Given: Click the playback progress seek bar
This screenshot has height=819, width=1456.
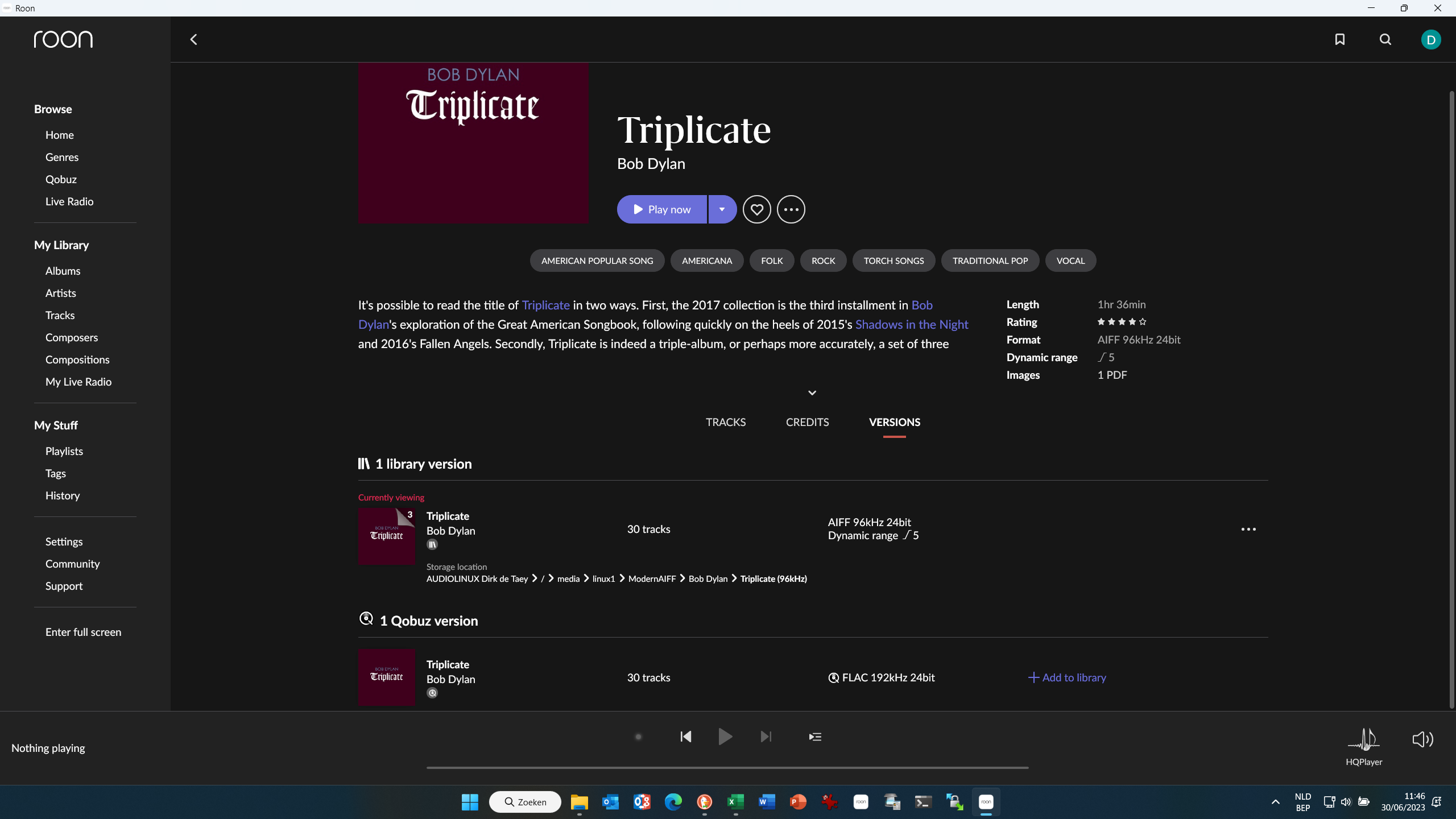Looking at the screenshot, I should [x=727, y=767].
